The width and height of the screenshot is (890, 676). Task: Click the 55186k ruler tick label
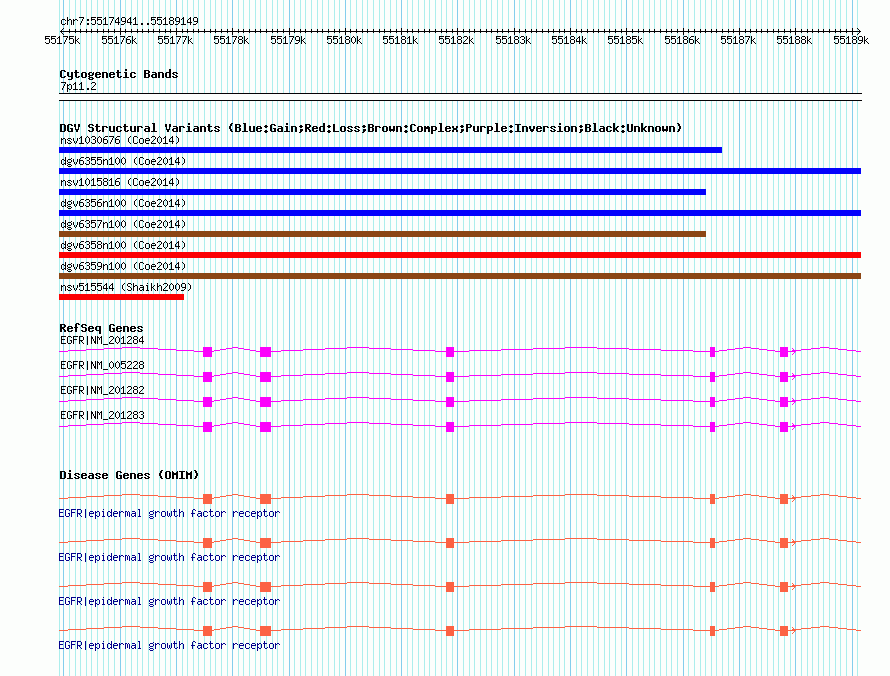click(682, 40)
